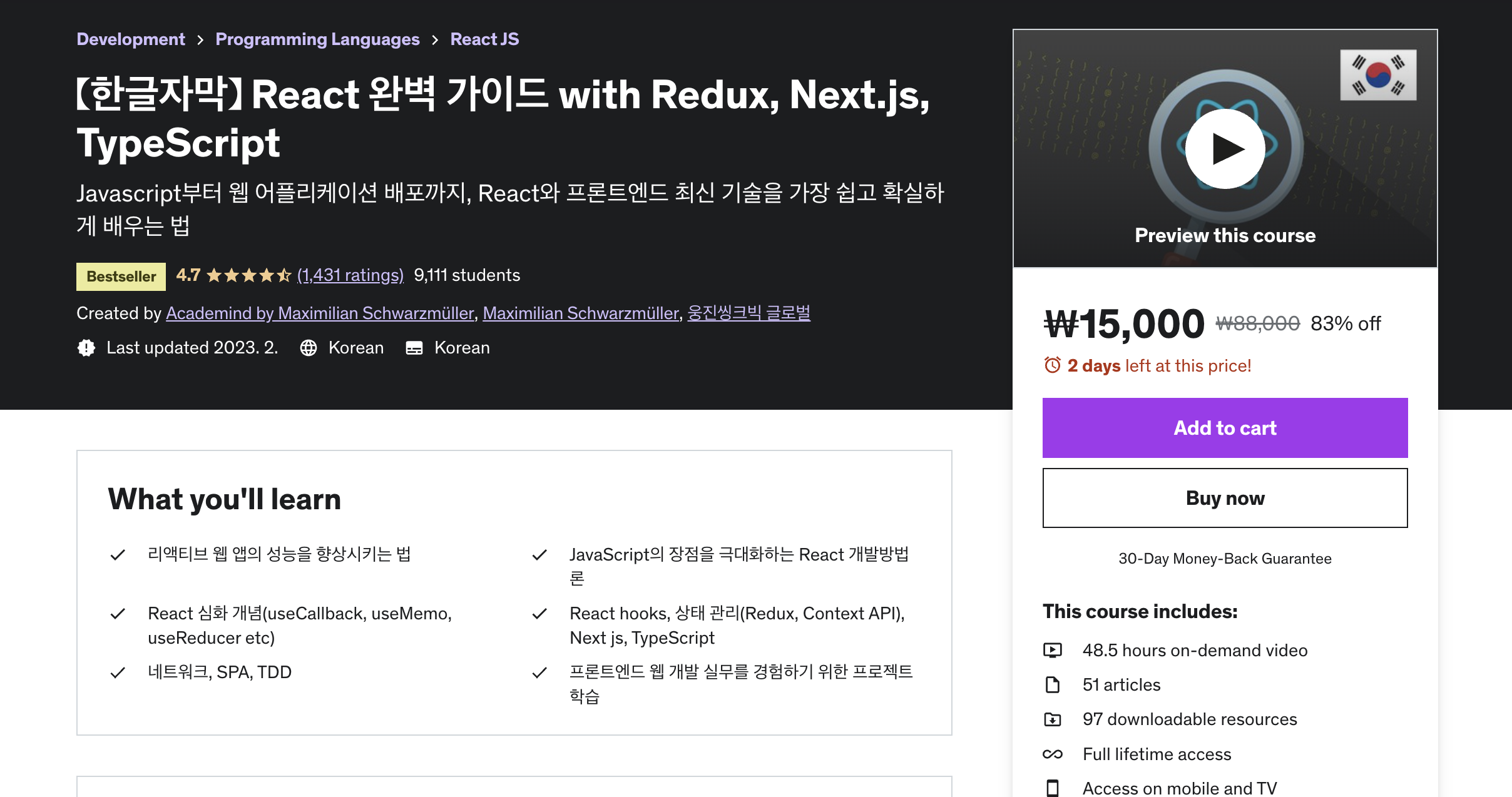Click the Preview this course label
This screenshot has width=1512, height=797.
point(1225,236)
